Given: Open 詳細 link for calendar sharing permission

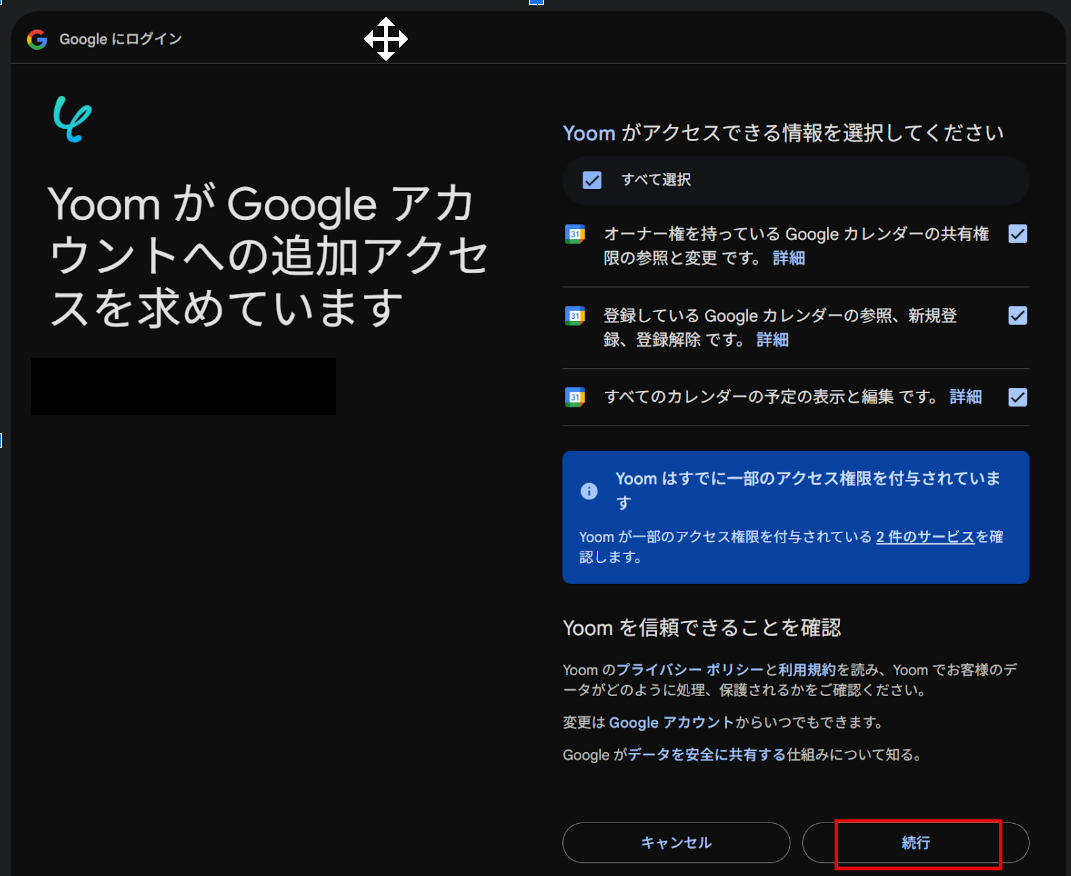Looking at the screenshot, I should point(789,258).
